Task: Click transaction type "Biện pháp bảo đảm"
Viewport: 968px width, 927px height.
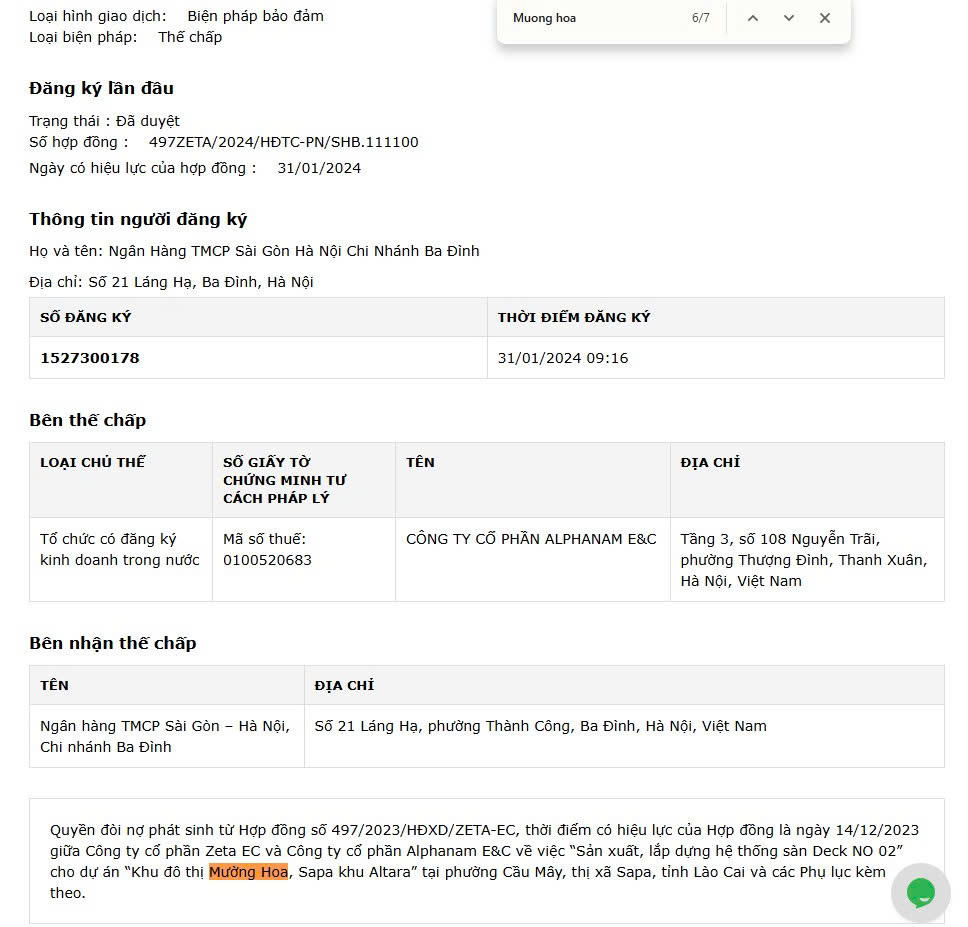Action: point(256,16)
